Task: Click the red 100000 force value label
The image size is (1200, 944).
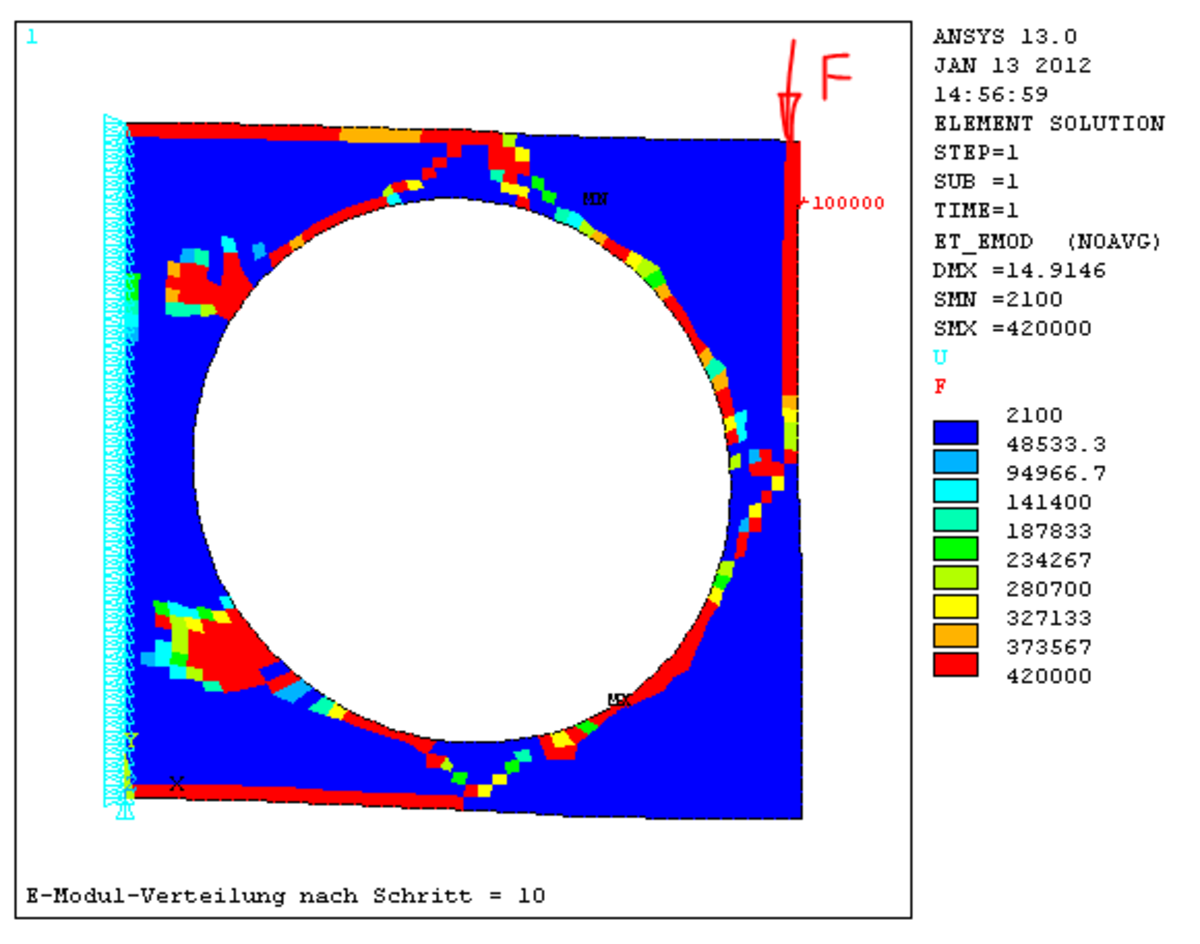Action: (846, 204)
